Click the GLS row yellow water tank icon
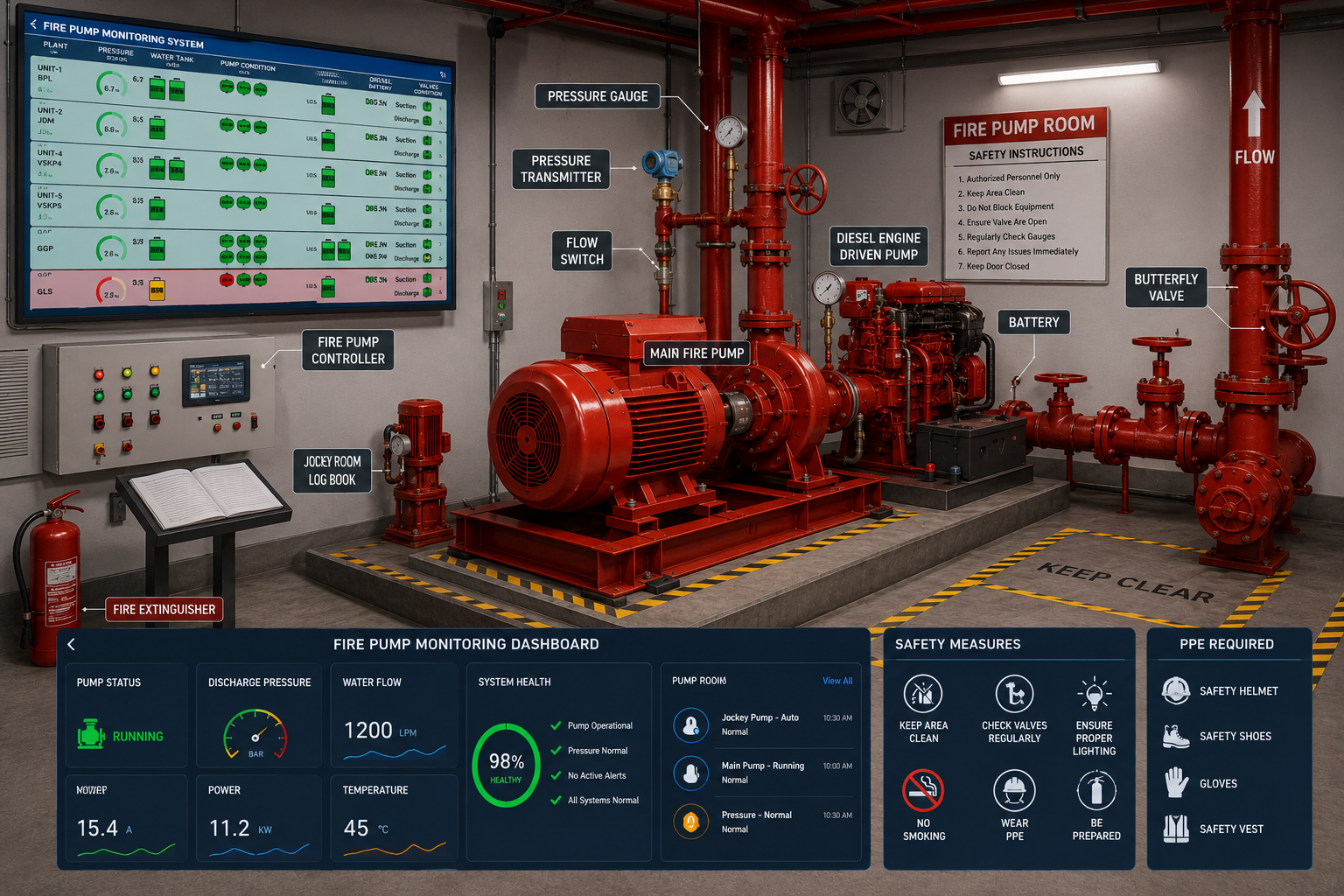 pos(157,289)
